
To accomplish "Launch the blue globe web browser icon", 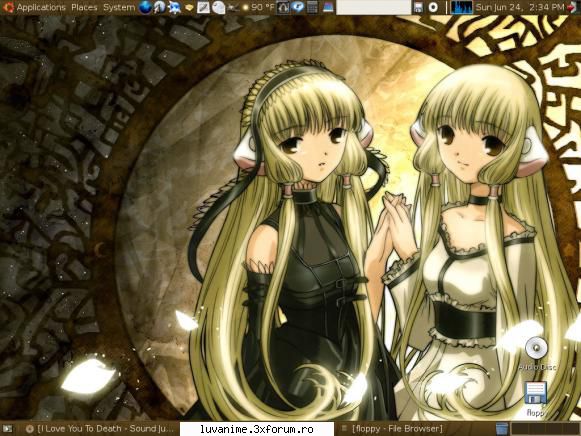I will [x=146, y=7].
